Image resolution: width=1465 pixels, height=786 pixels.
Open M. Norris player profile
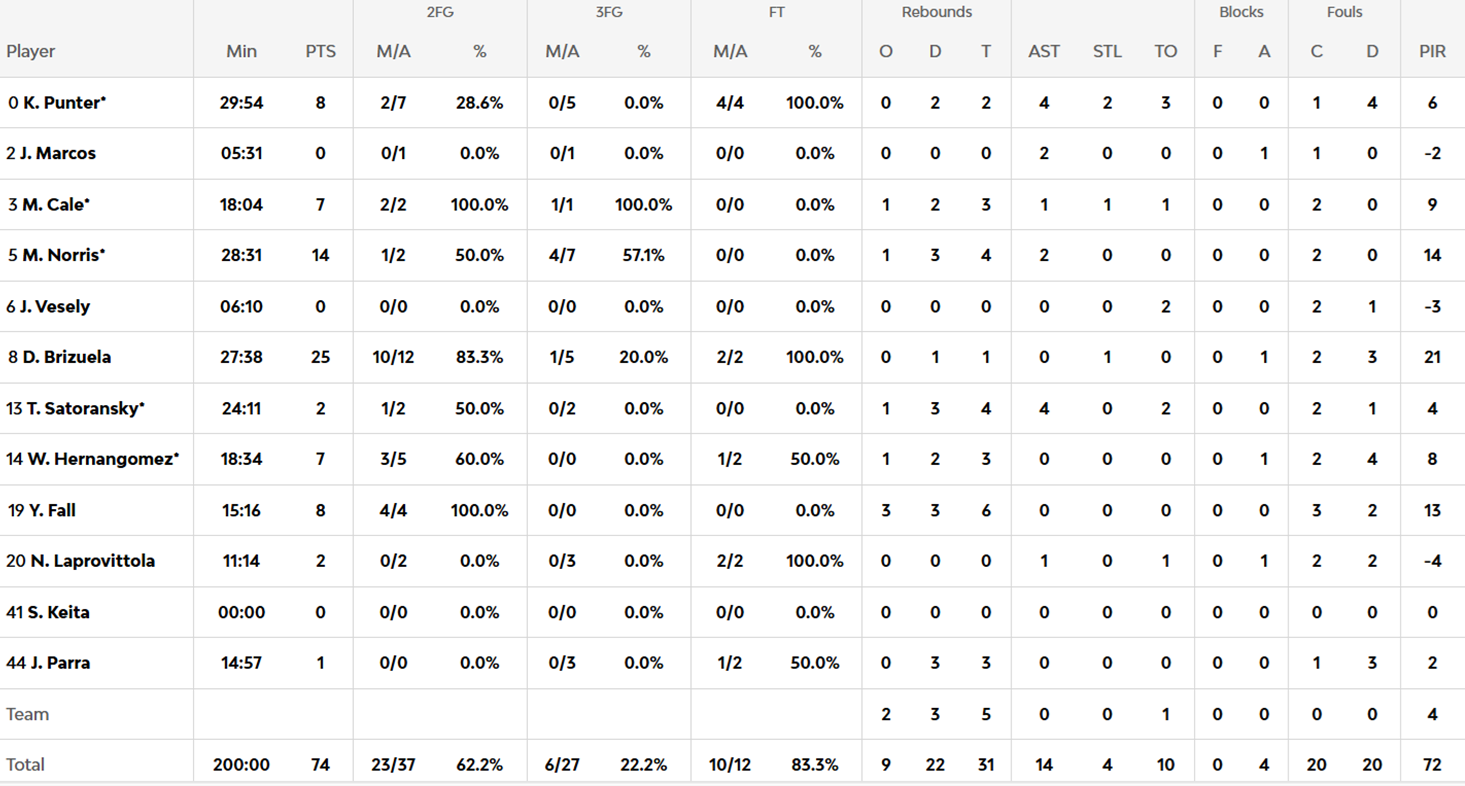click(63, 255)
